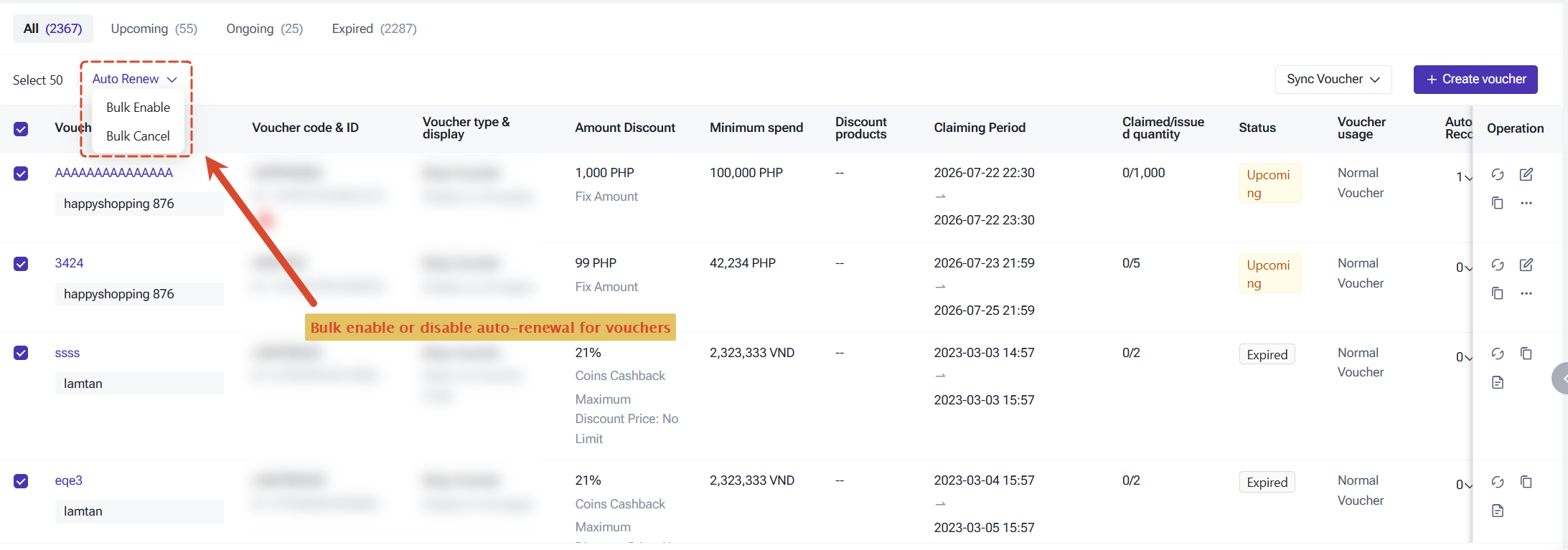Choose Bulk Cancel from Auto Renew menu
The width and height of the screenshot is (1568, 550).
pyautogui.click(x=138, y=136)
